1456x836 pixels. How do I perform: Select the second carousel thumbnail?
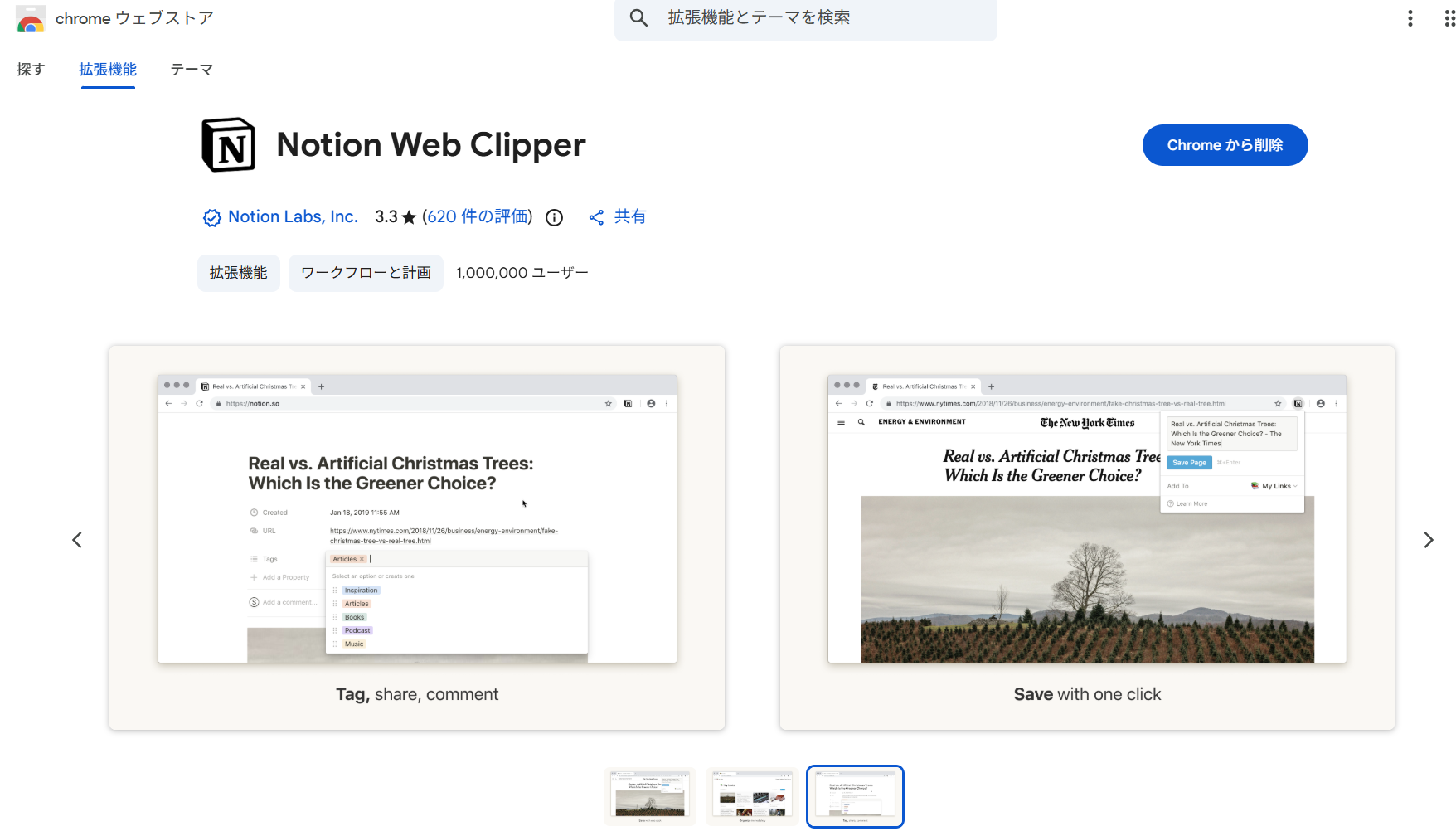pyautogui.click(x=753, y=796)
